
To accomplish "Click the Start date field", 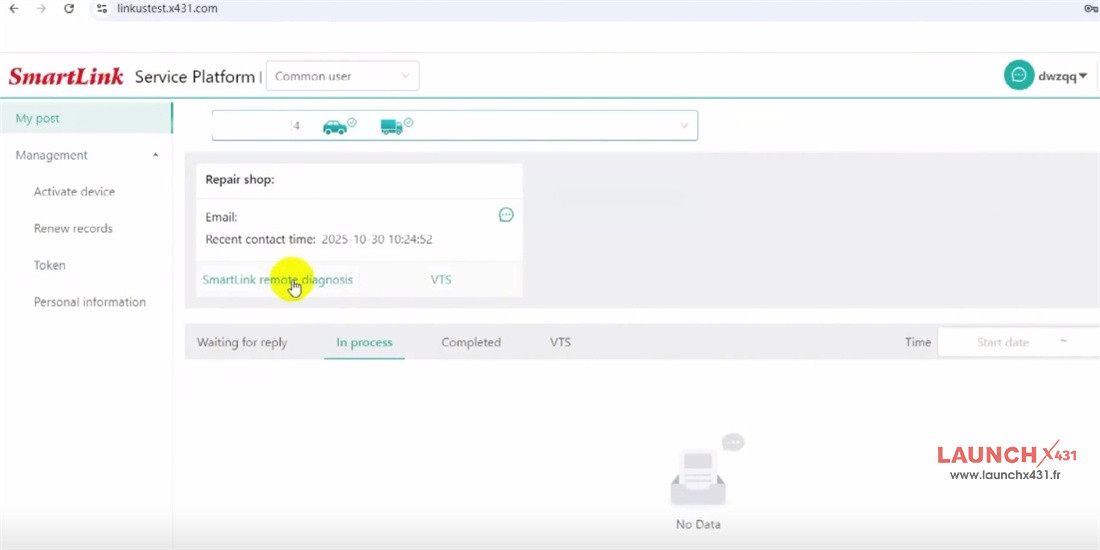I will coord(1002,342).
